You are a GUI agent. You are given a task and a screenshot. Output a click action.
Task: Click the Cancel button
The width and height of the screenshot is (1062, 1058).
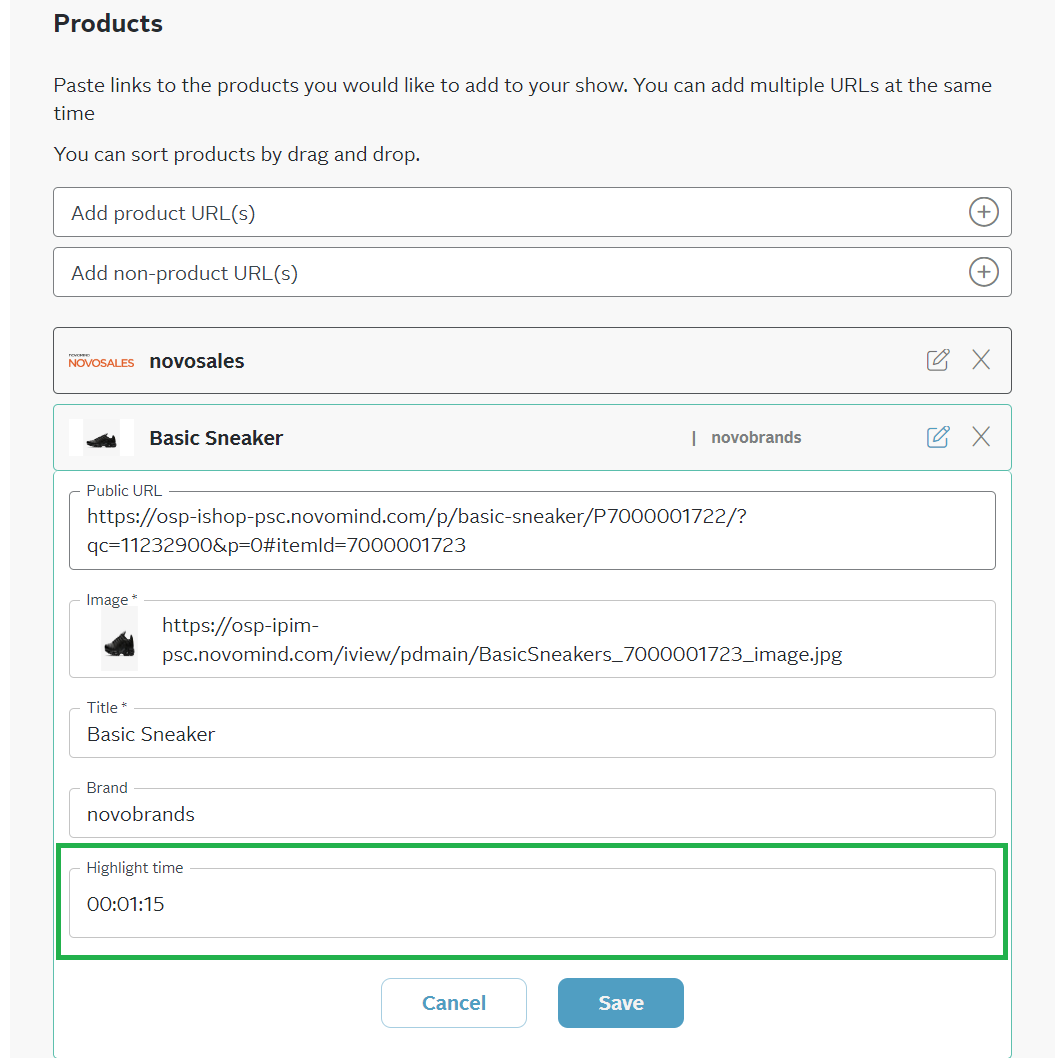[454, 1003]
